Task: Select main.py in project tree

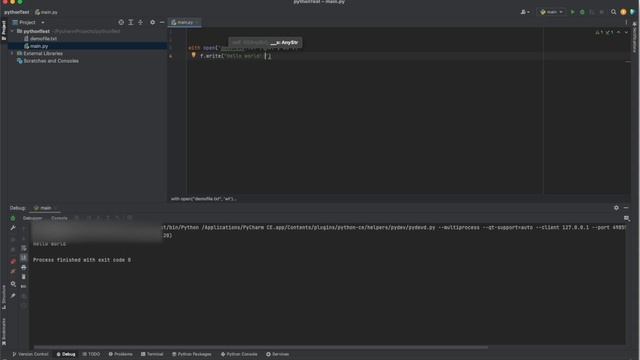Action: pyautogui.click(x=39, y=46)
